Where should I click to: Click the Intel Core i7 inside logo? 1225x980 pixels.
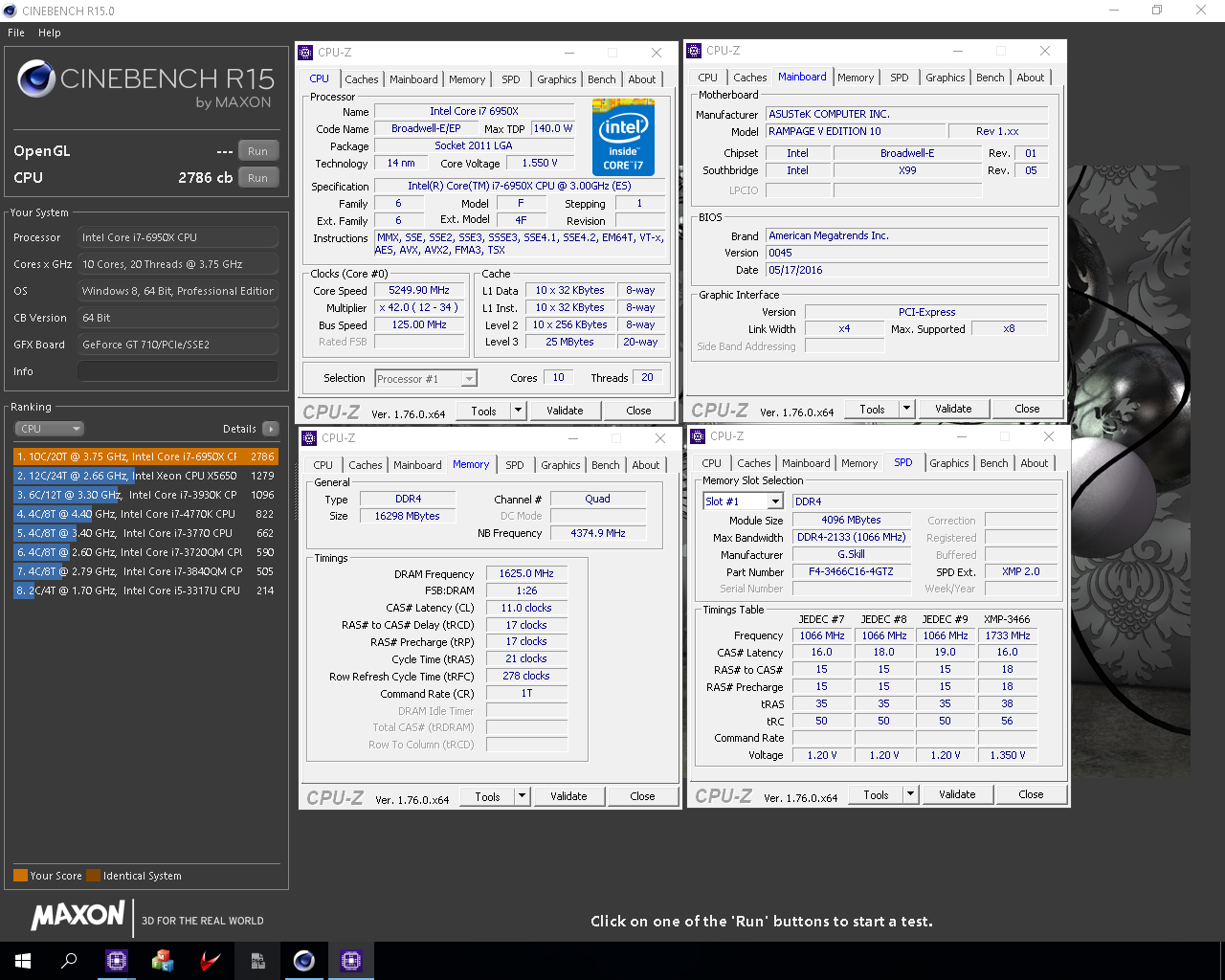click(x=623, y=138)
